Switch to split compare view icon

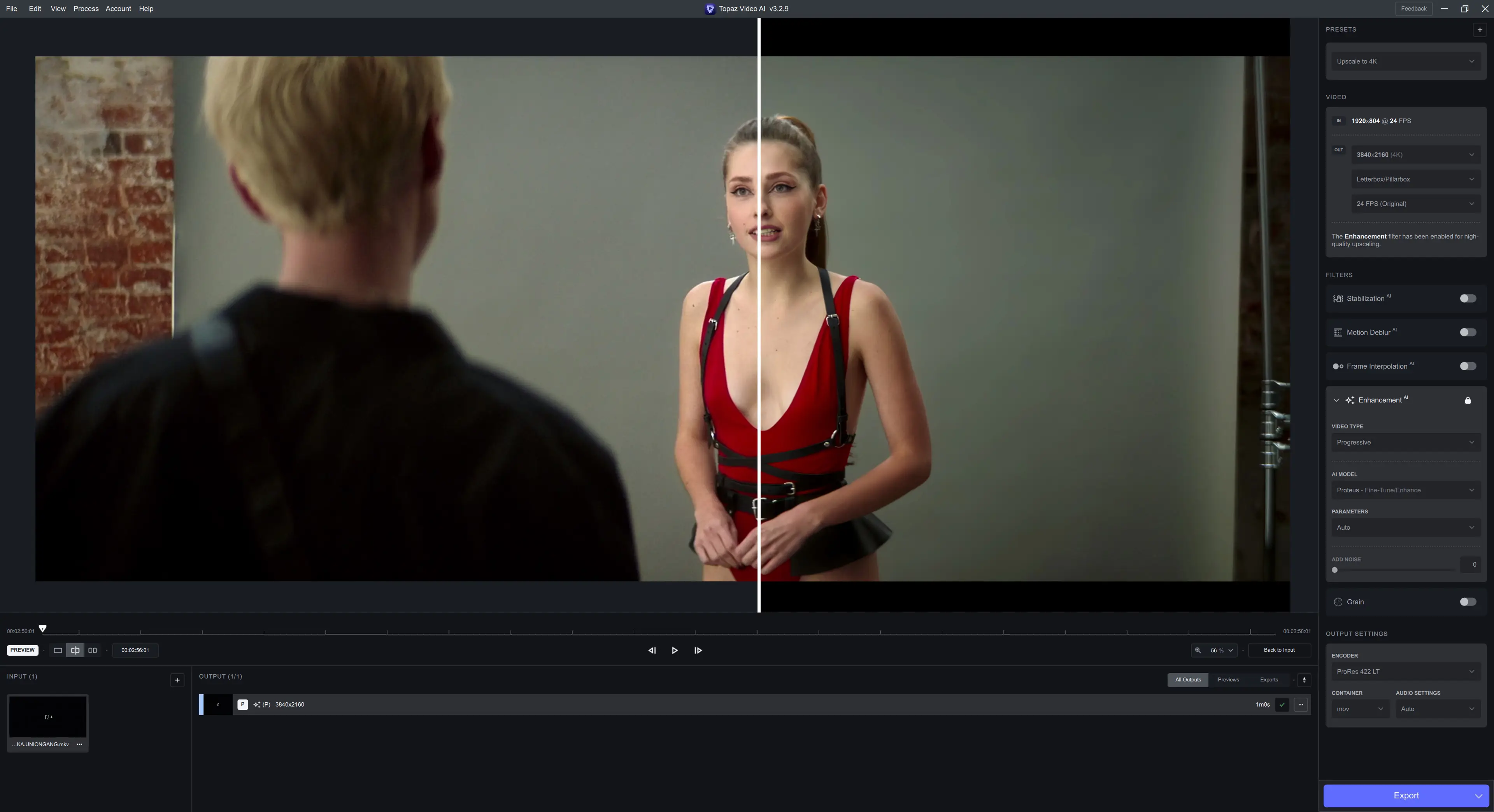75,650
